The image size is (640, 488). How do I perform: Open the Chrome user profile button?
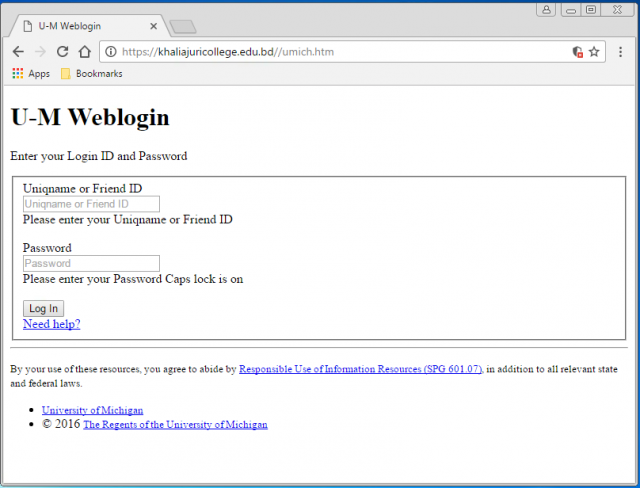546,9
